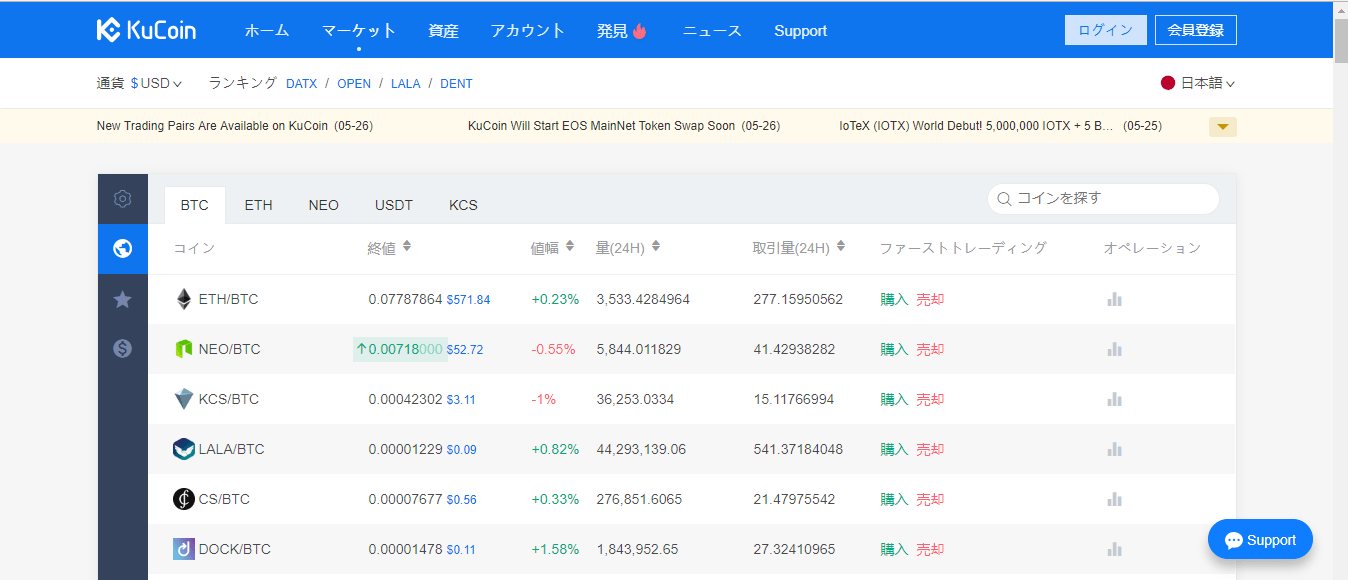Select the KCS/BTC pair name
Screen dimensions: 1348x580
pos(229,399)
